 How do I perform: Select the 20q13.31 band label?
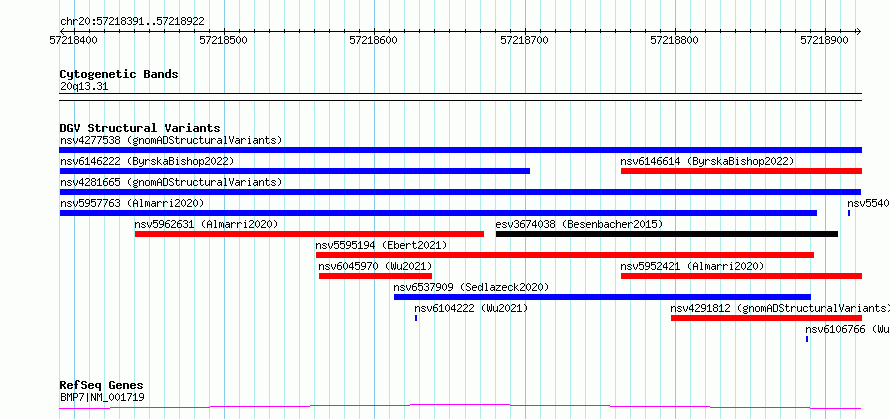point(84,87)
